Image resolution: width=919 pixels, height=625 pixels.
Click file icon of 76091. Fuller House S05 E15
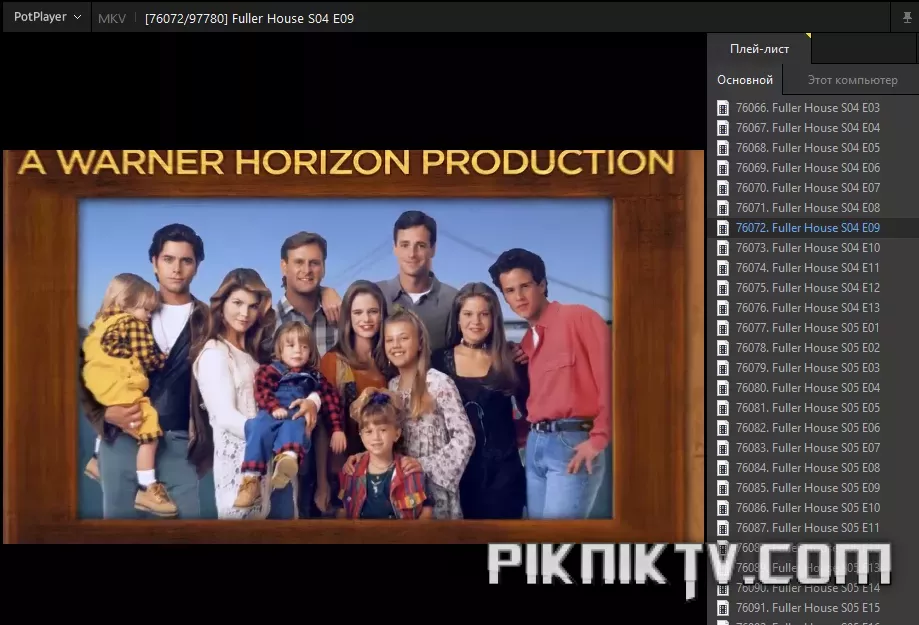723,607
